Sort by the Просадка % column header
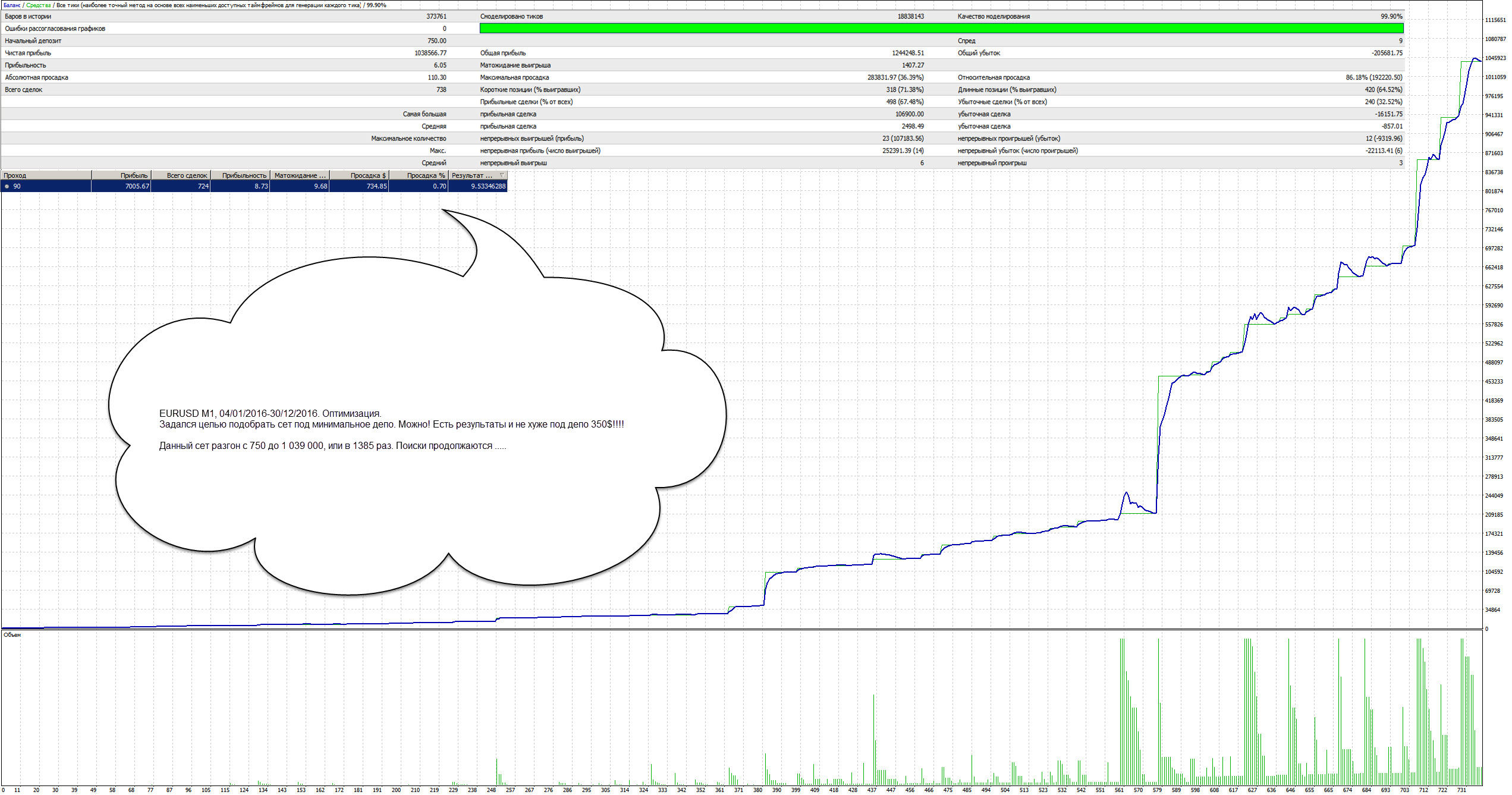 click(419, 175)
